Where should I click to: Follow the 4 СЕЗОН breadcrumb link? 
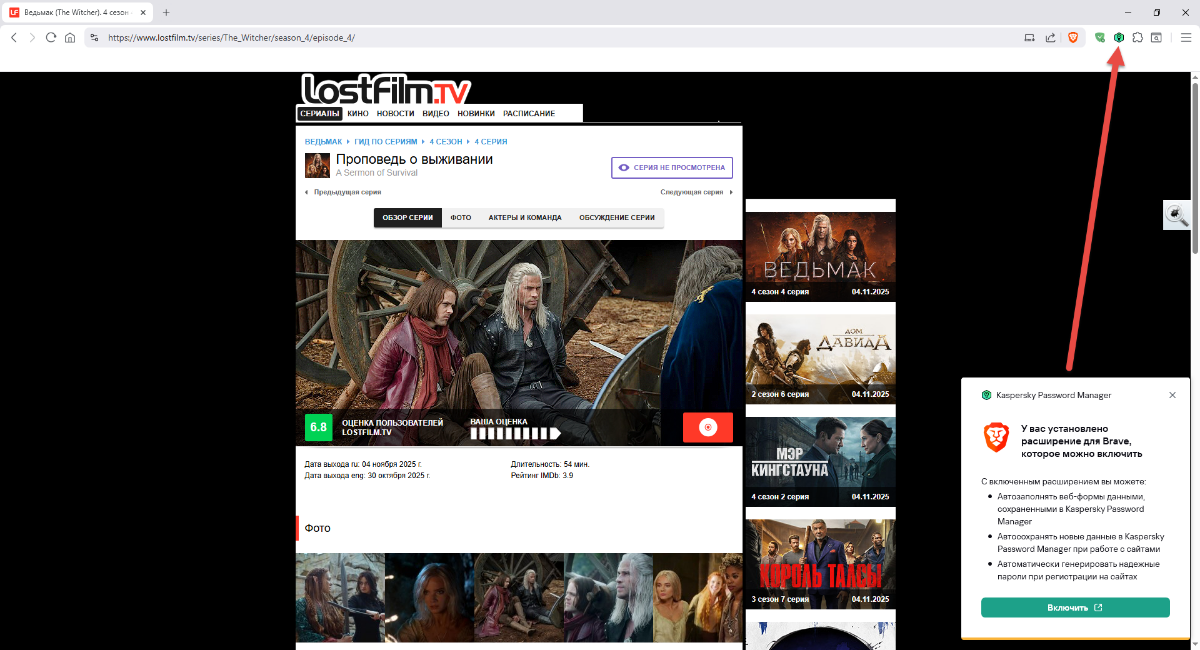coord(446,142)
